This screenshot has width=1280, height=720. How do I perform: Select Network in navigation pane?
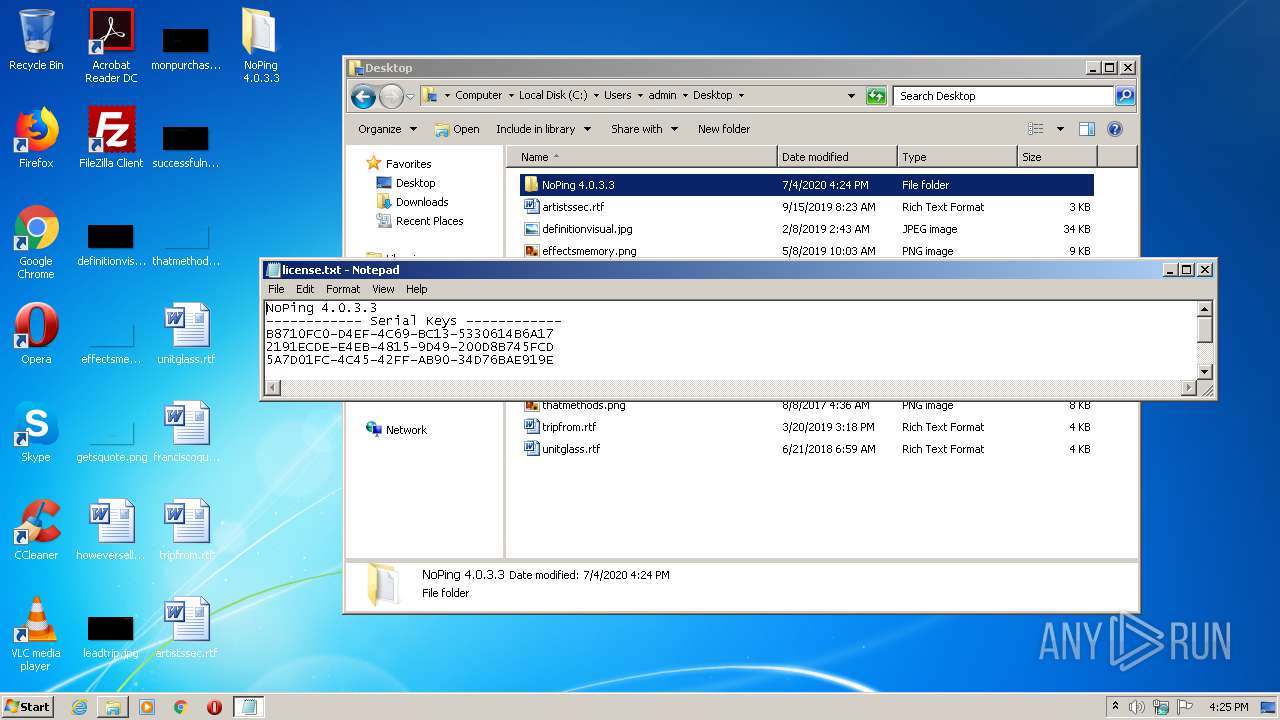pos(397,430)
